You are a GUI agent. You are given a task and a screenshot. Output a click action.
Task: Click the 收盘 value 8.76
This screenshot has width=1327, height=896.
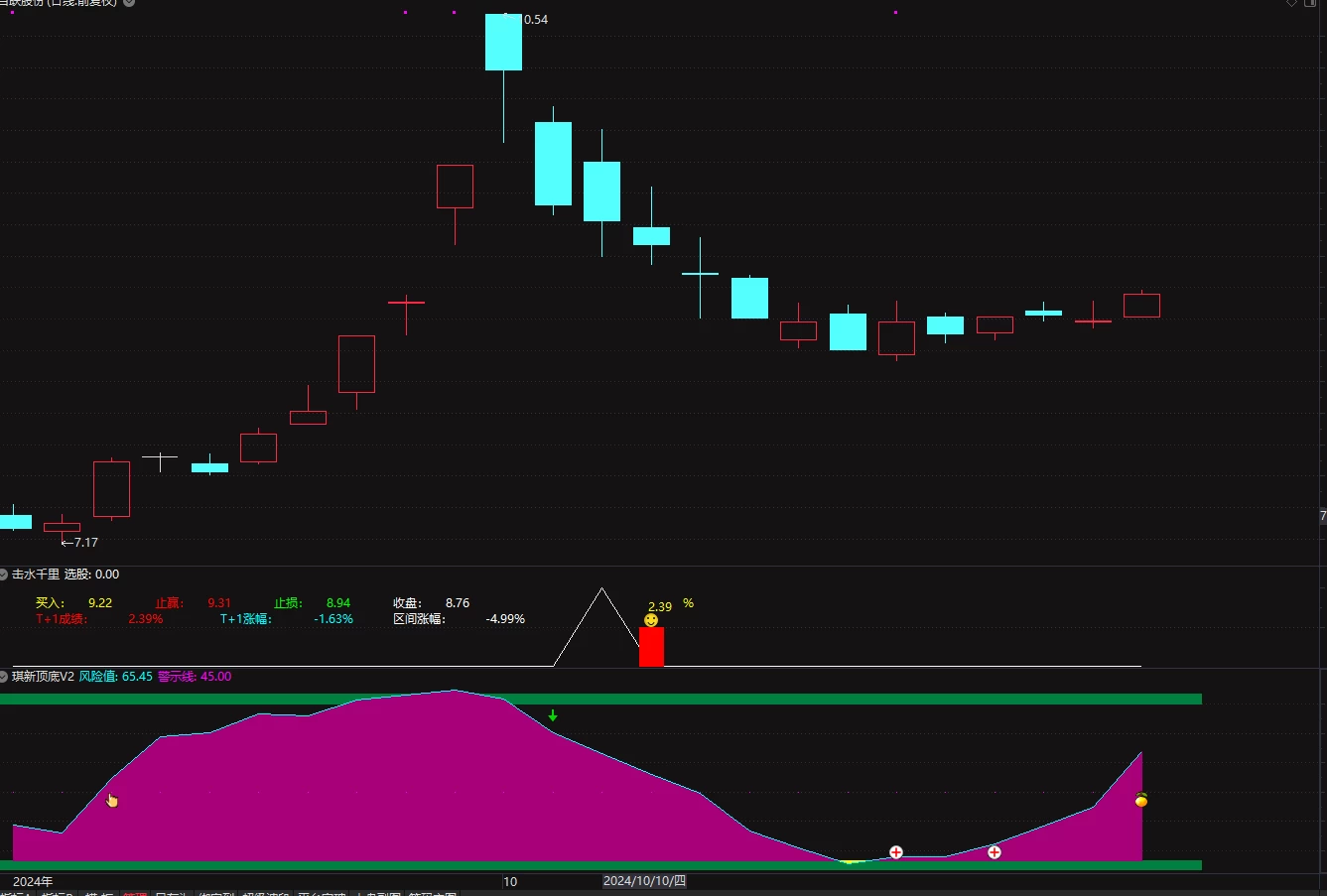tap(458, 603)
